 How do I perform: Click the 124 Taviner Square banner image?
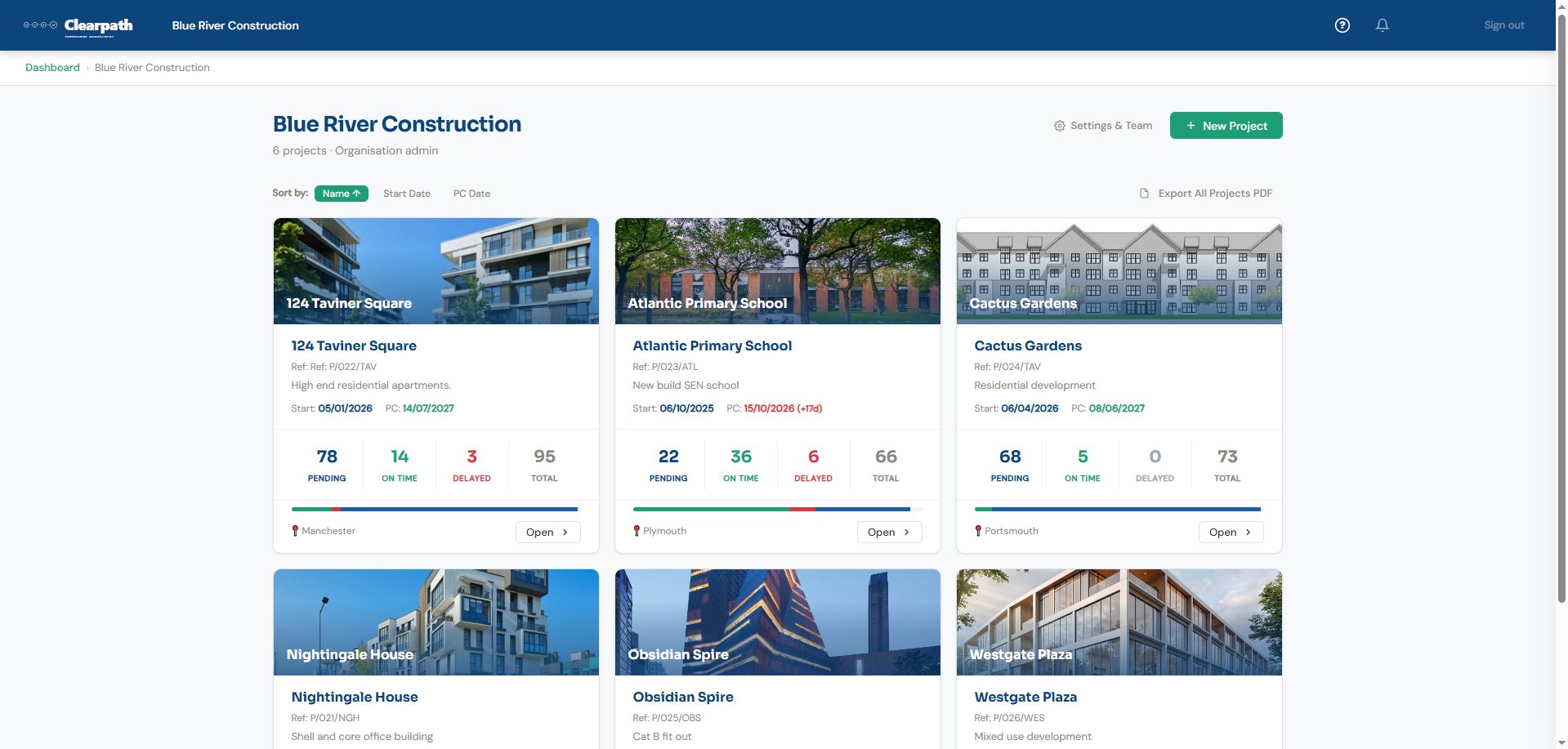pos(436,271)
